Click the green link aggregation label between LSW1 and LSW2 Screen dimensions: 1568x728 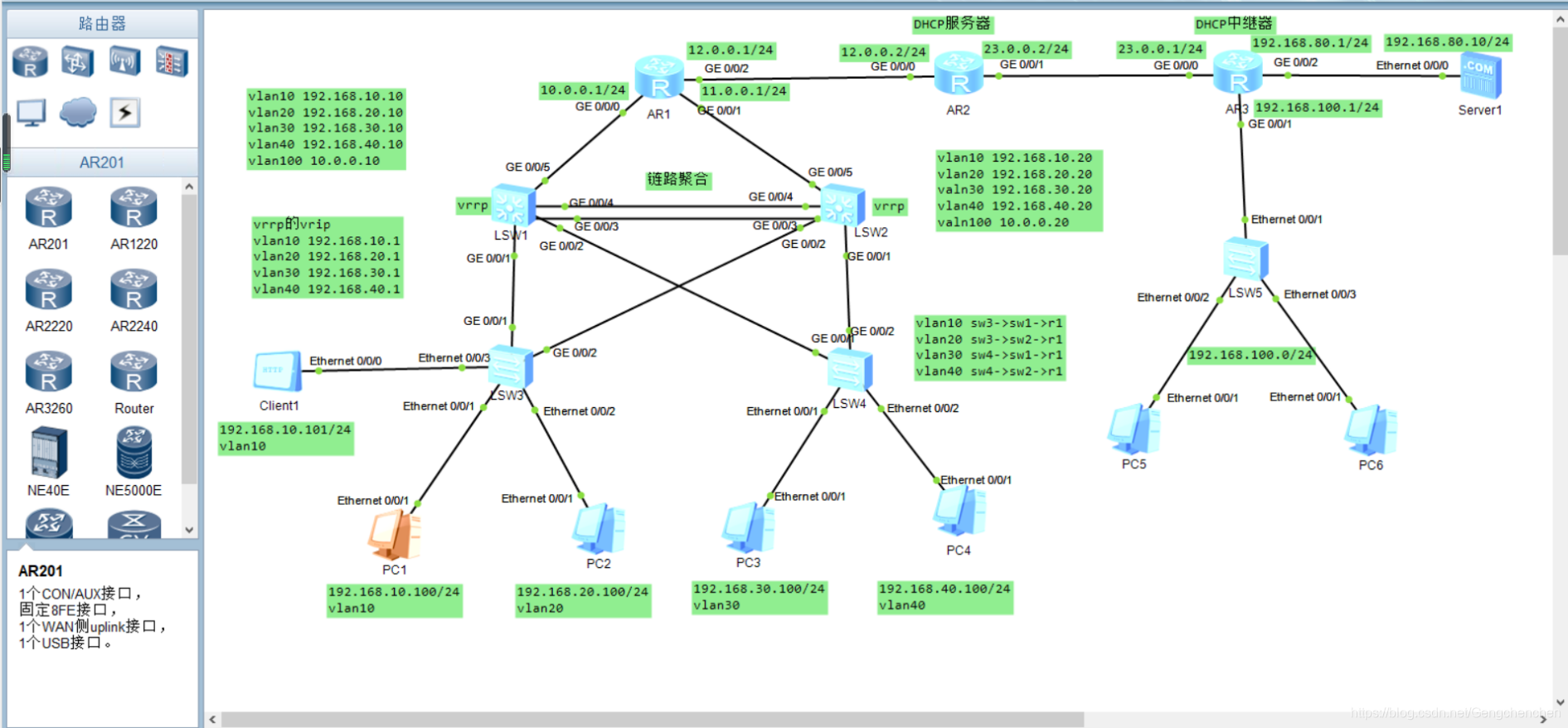point(678,179)
